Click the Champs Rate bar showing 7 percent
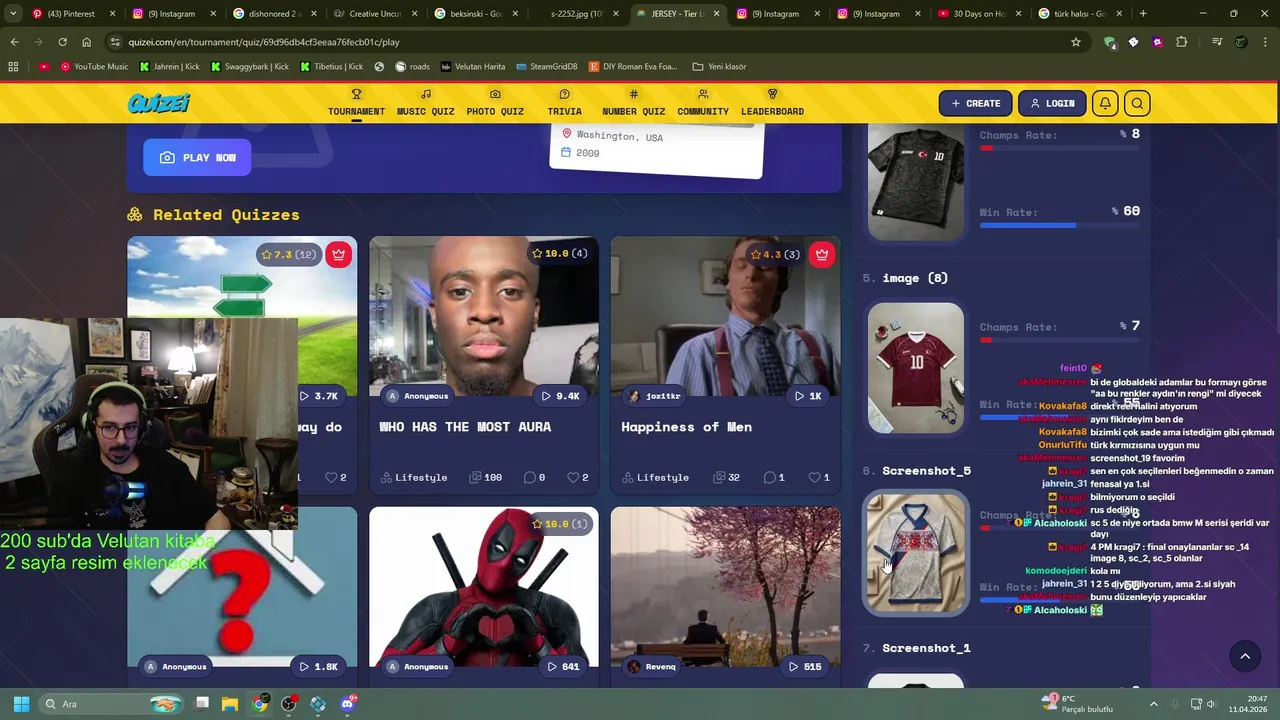 point(1060,340)
